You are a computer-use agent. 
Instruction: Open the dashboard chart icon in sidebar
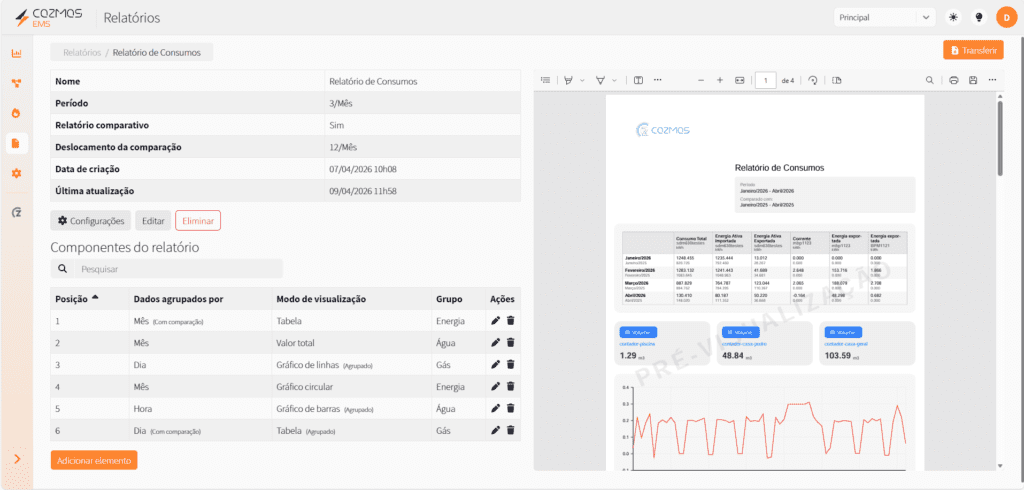[16, 53]
